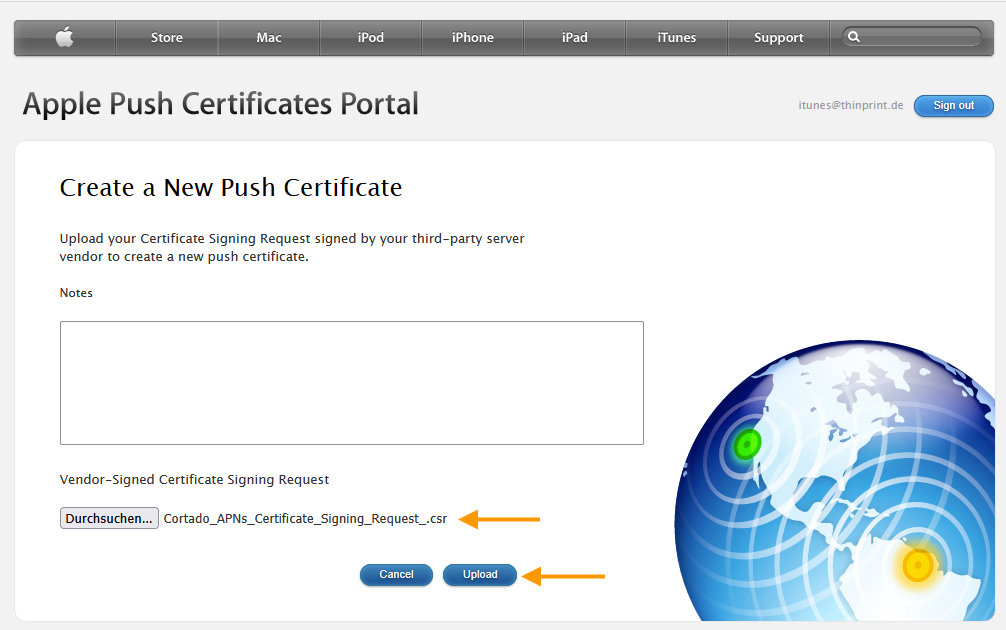Click the Apple Push Certificates Portal title
Image resolution: width=1006 pixels, height=630 pixels.
coord(218,103)
